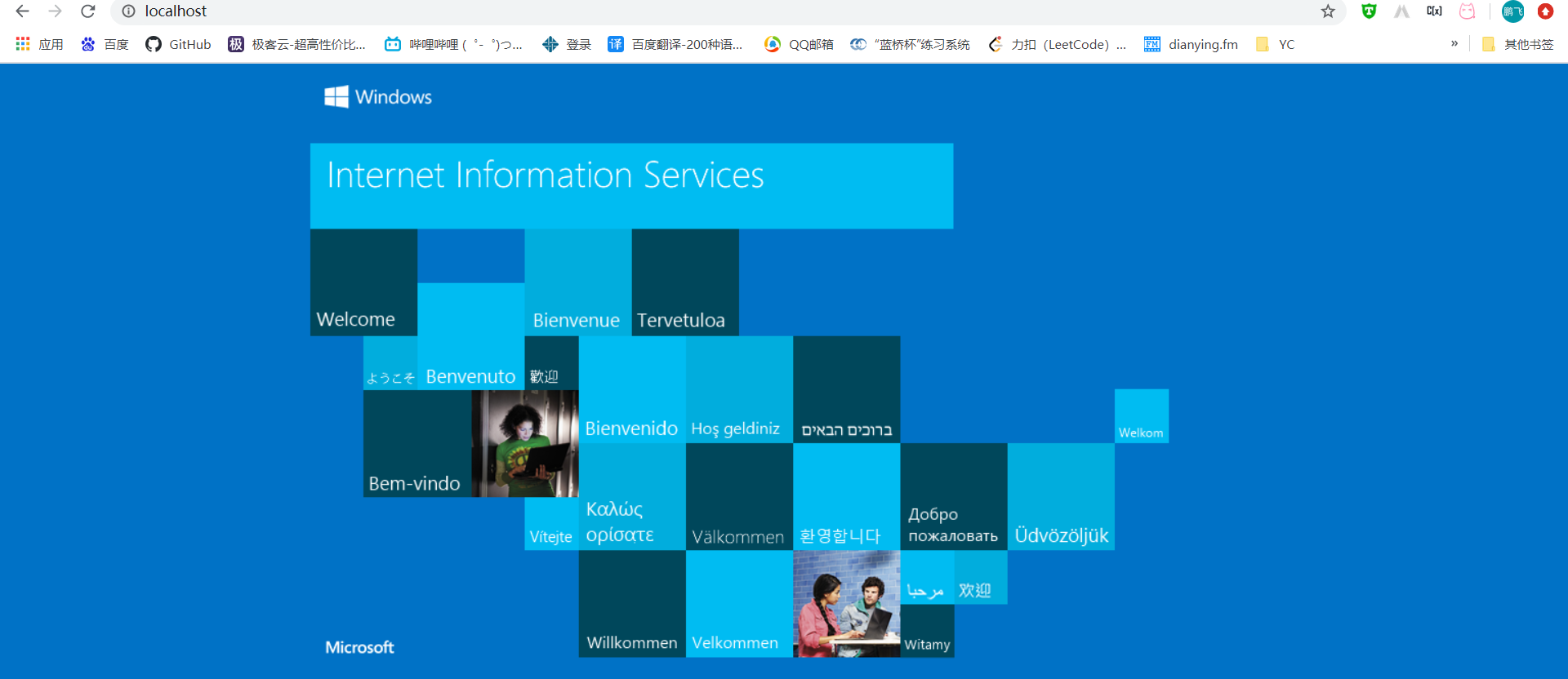Focus the address bar showing localhost

point(727,11)
